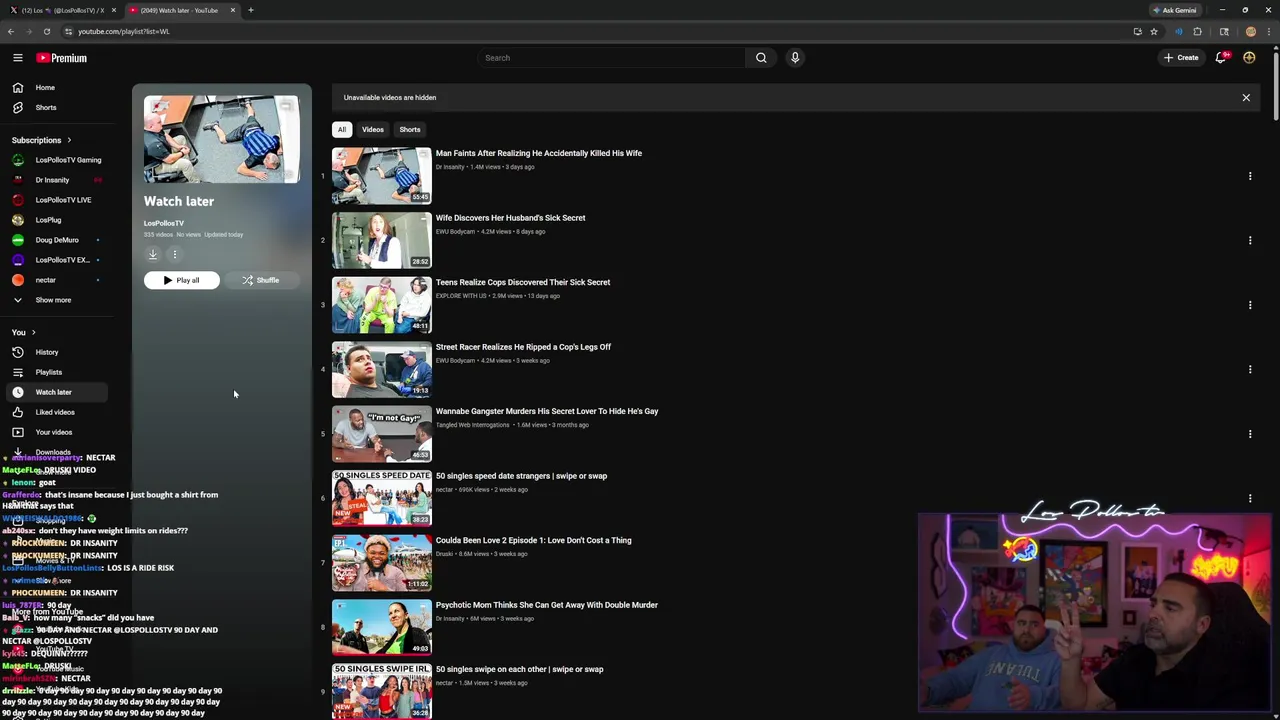Open options for Wannabe Gangster video
Viewport: 1280px width, 720px height.
[x=1250, y=434]
